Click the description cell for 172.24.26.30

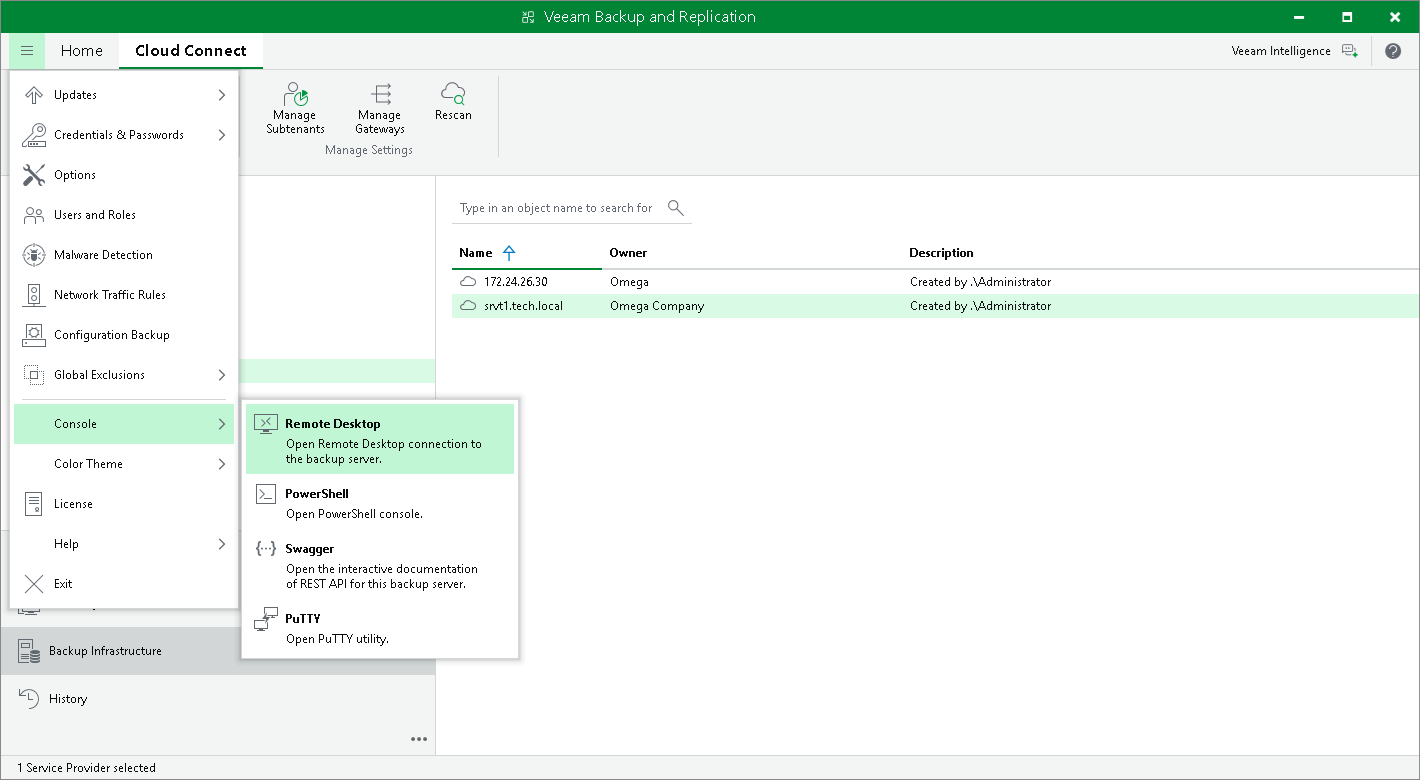(980, 282)
